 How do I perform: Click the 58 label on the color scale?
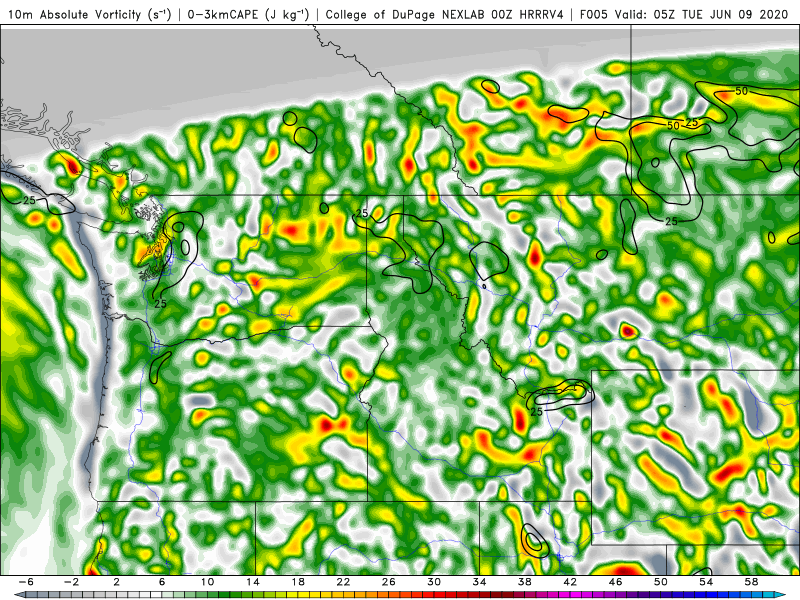(x=752, y=582)
